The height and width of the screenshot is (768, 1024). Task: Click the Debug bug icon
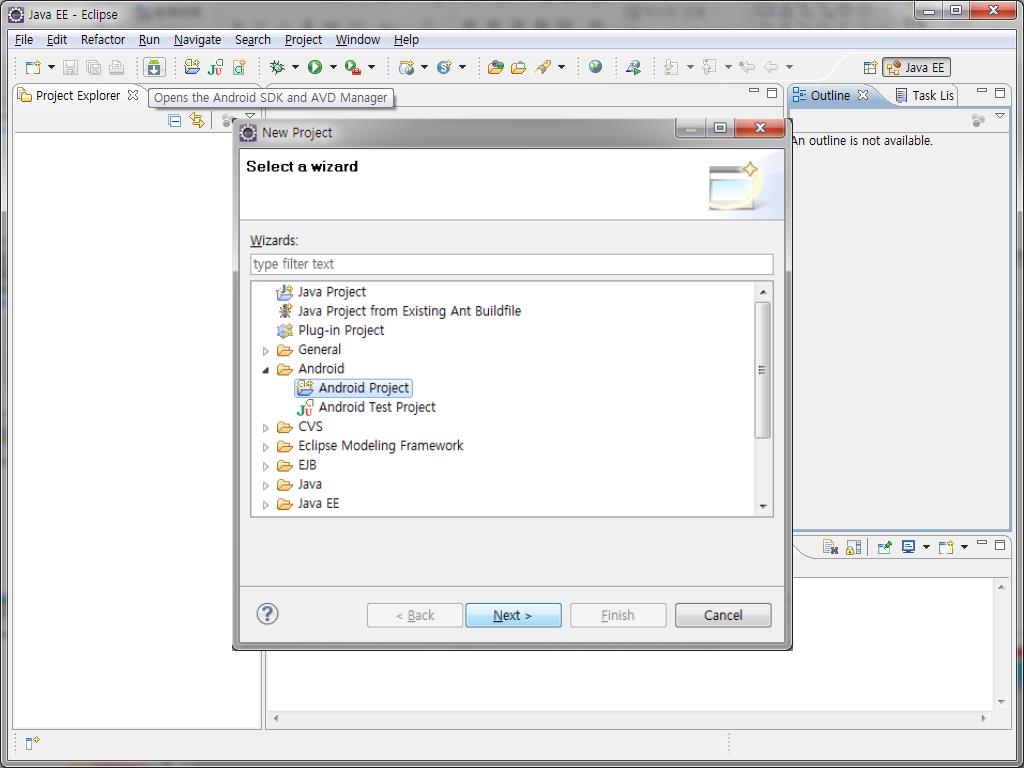click(x=278, y=67)
